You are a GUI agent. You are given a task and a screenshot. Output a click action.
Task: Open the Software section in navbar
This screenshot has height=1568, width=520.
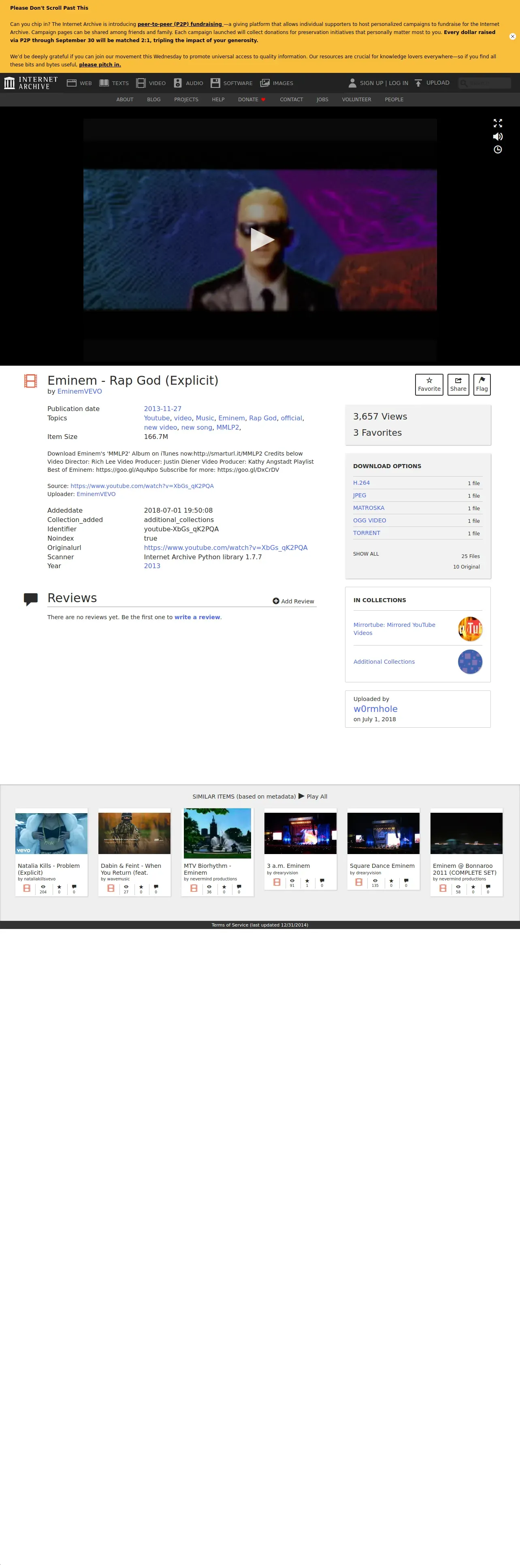pos(231,83)
